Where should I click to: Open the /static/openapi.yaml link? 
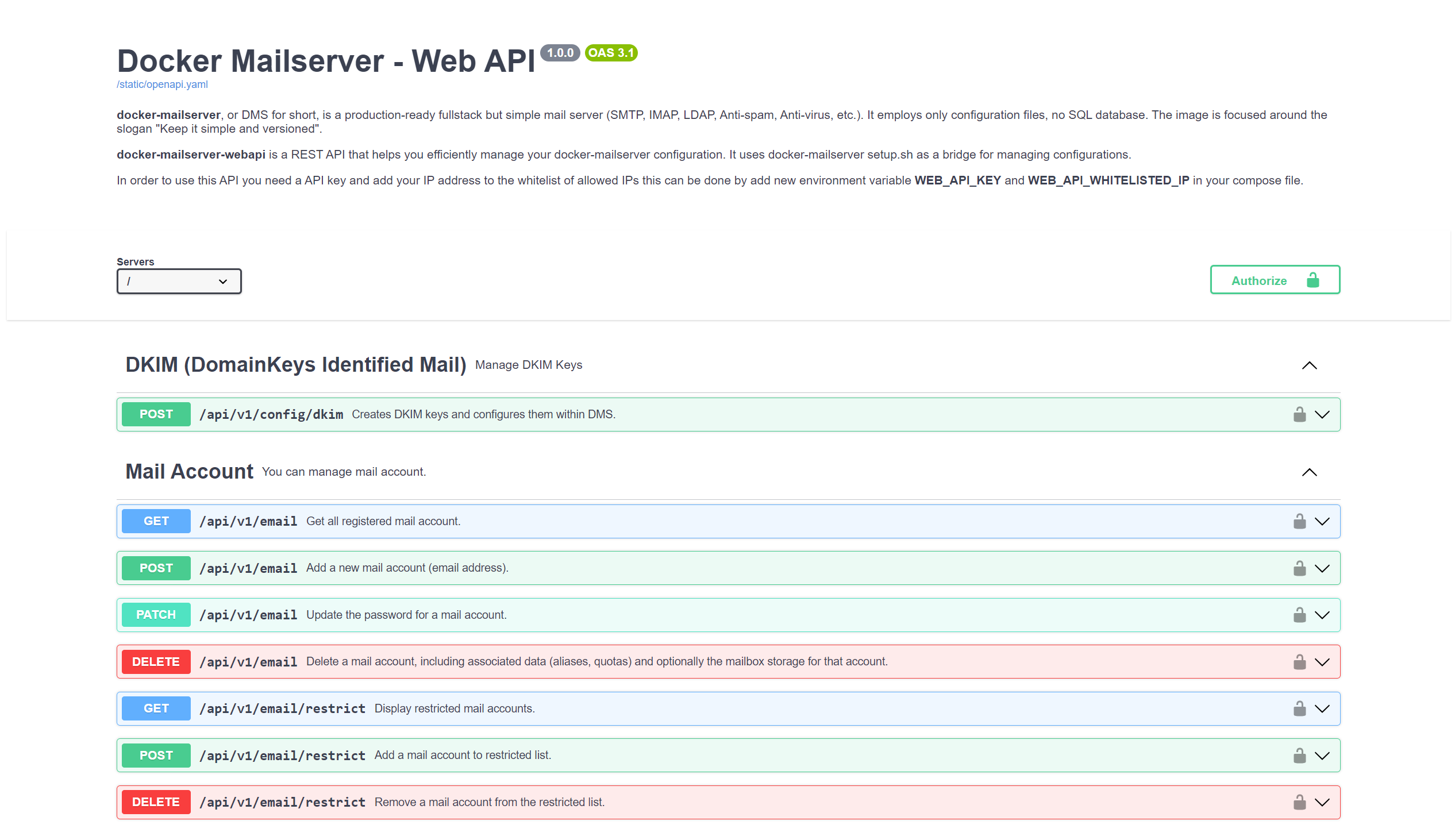coord(162,84)
